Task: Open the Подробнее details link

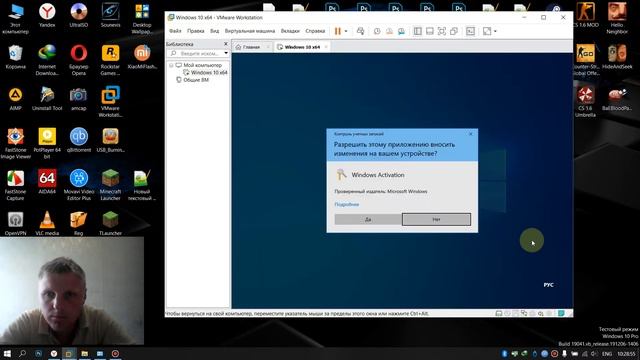Action: click(347, 204)
